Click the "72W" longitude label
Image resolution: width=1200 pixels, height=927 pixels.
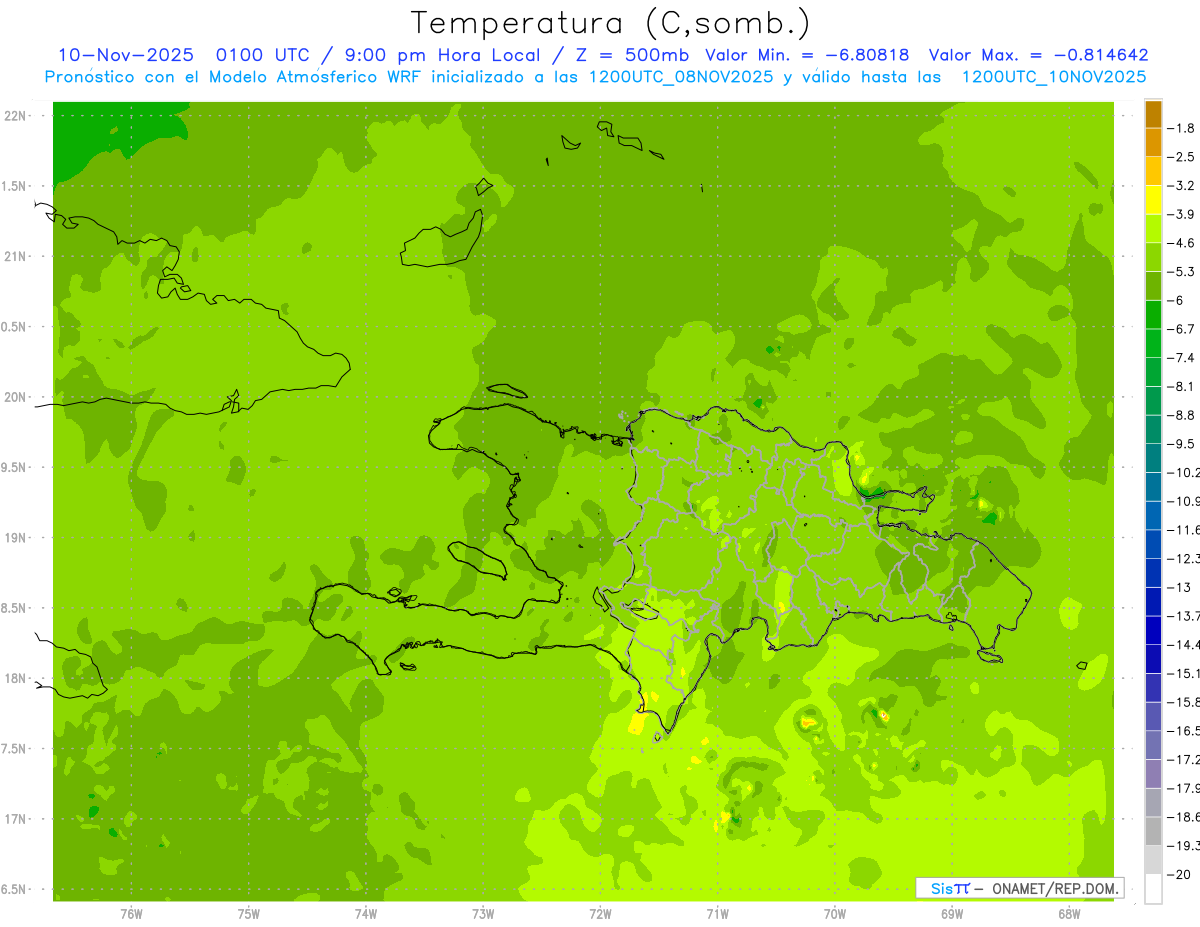click(x=600, y=914)
